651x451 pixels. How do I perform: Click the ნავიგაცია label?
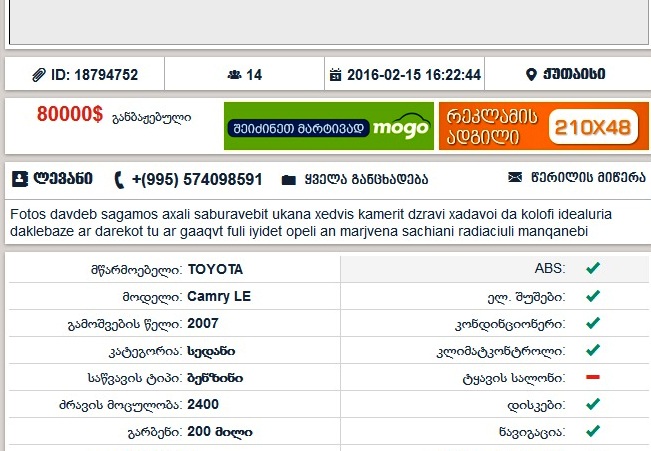click(532, 432)
